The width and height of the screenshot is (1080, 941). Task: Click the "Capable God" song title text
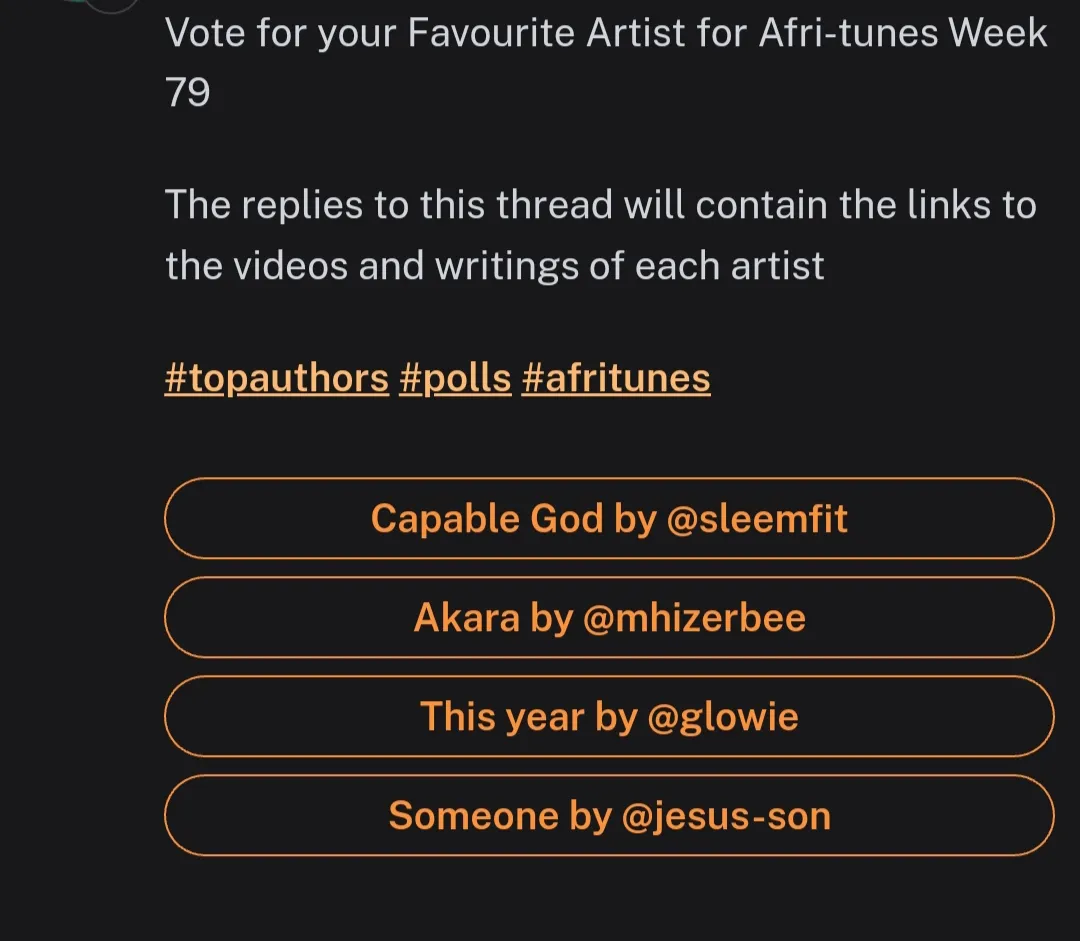pyautogui.click(x=487, y=519)
